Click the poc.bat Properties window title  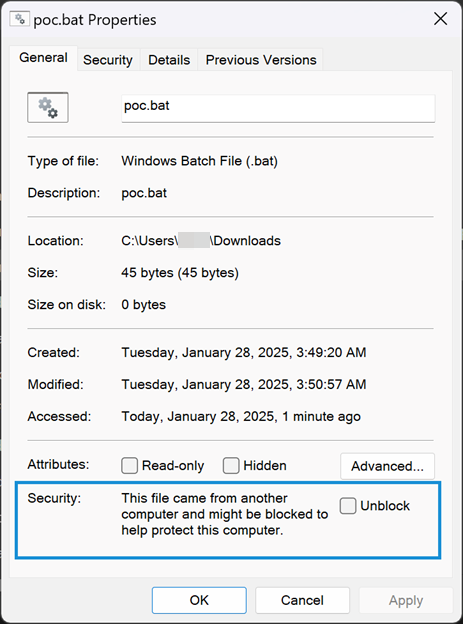pos(95,20)
